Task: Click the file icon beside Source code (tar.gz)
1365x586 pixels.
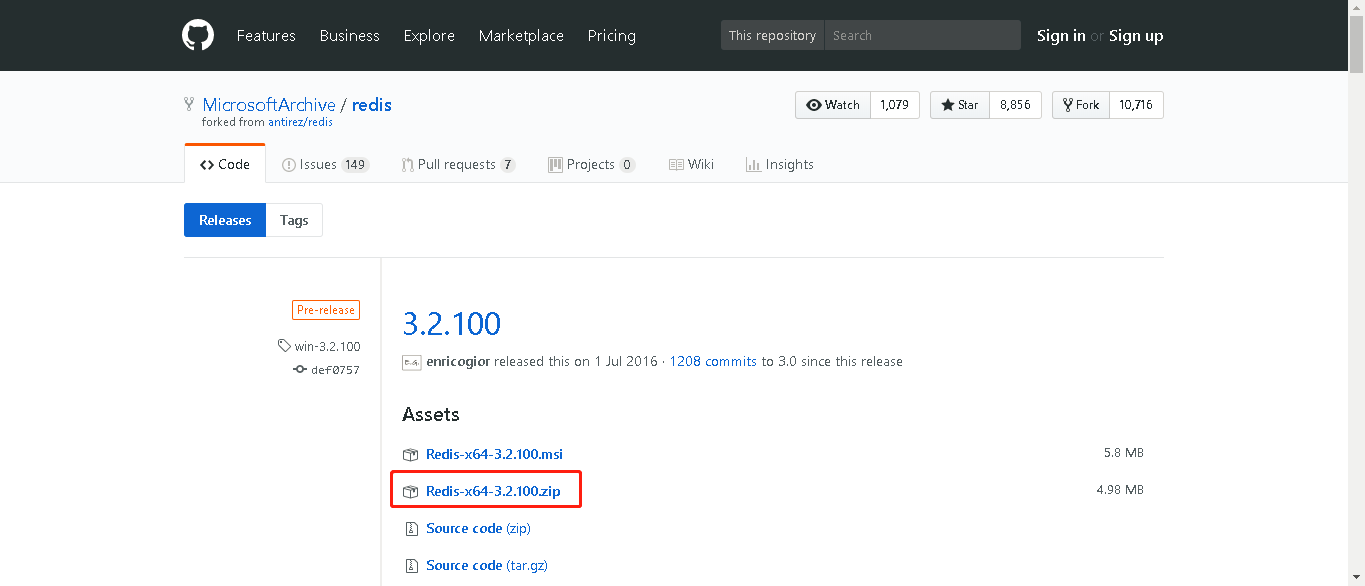Action: click(x=410, y=566)
